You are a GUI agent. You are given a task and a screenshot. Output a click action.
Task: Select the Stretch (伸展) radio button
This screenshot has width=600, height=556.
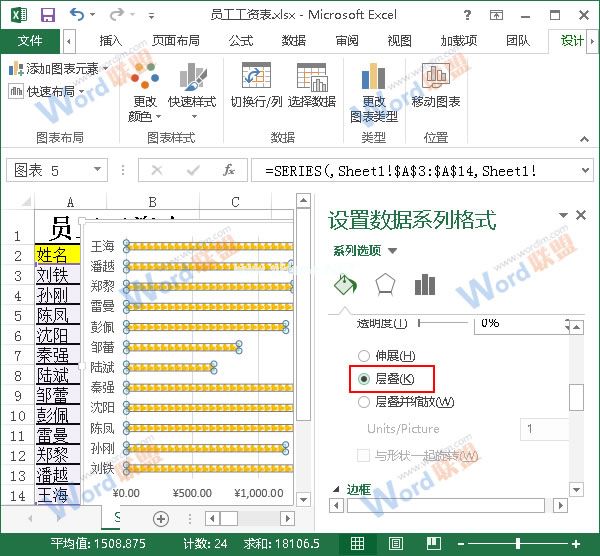[x=365, y=356]
